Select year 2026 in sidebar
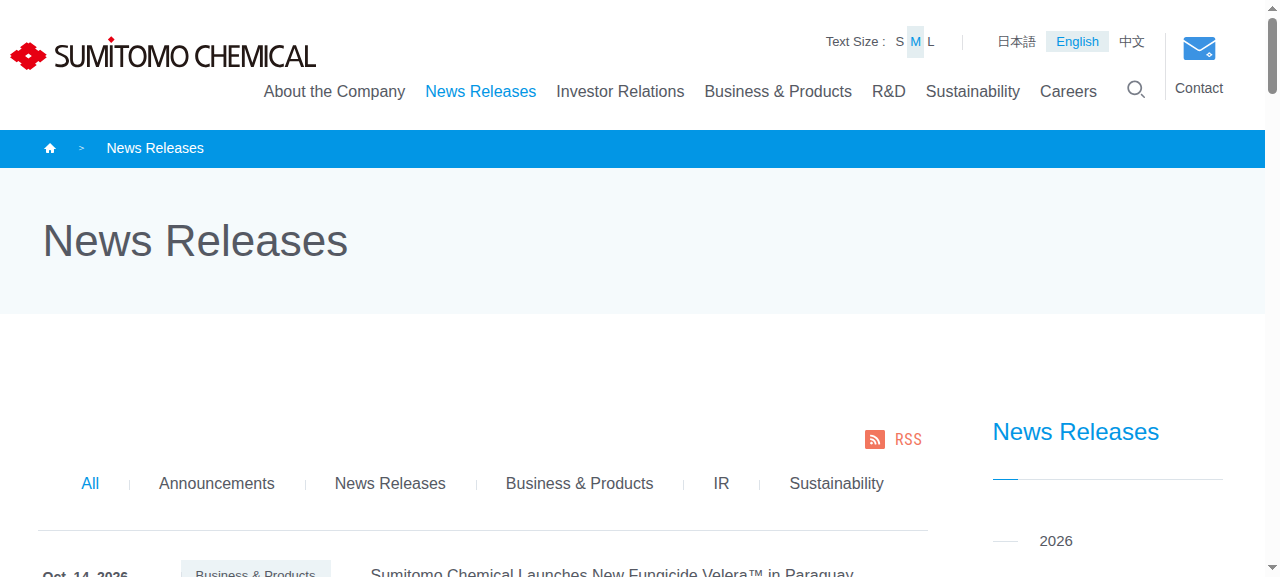Viewport: 1280px width, 577px height. pyautogui.click(x=1056, y=541)
